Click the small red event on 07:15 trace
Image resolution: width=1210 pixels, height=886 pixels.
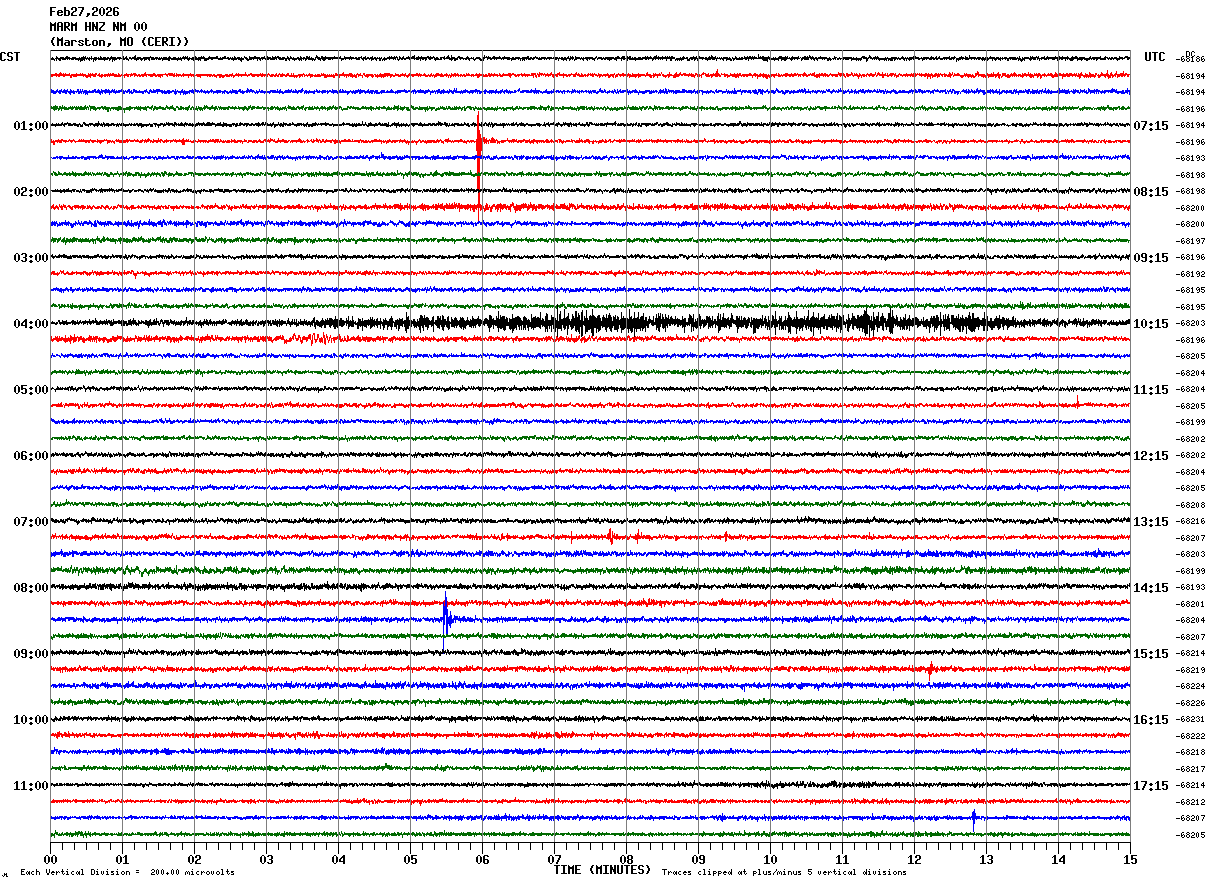click(610, 537)
